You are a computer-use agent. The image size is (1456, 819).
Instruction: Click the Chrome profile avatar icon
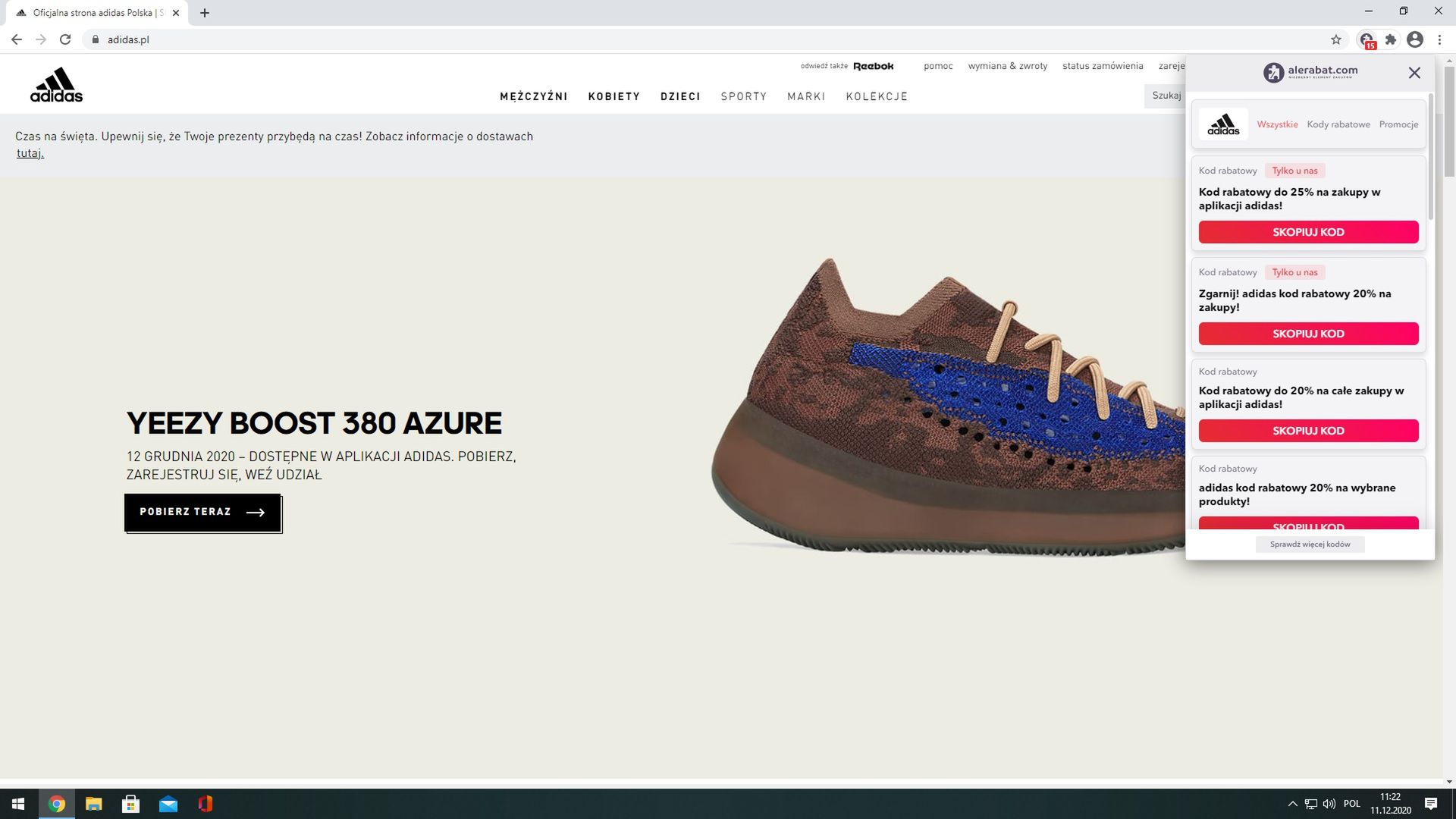pyautogui.click(x=1415, y=39)
